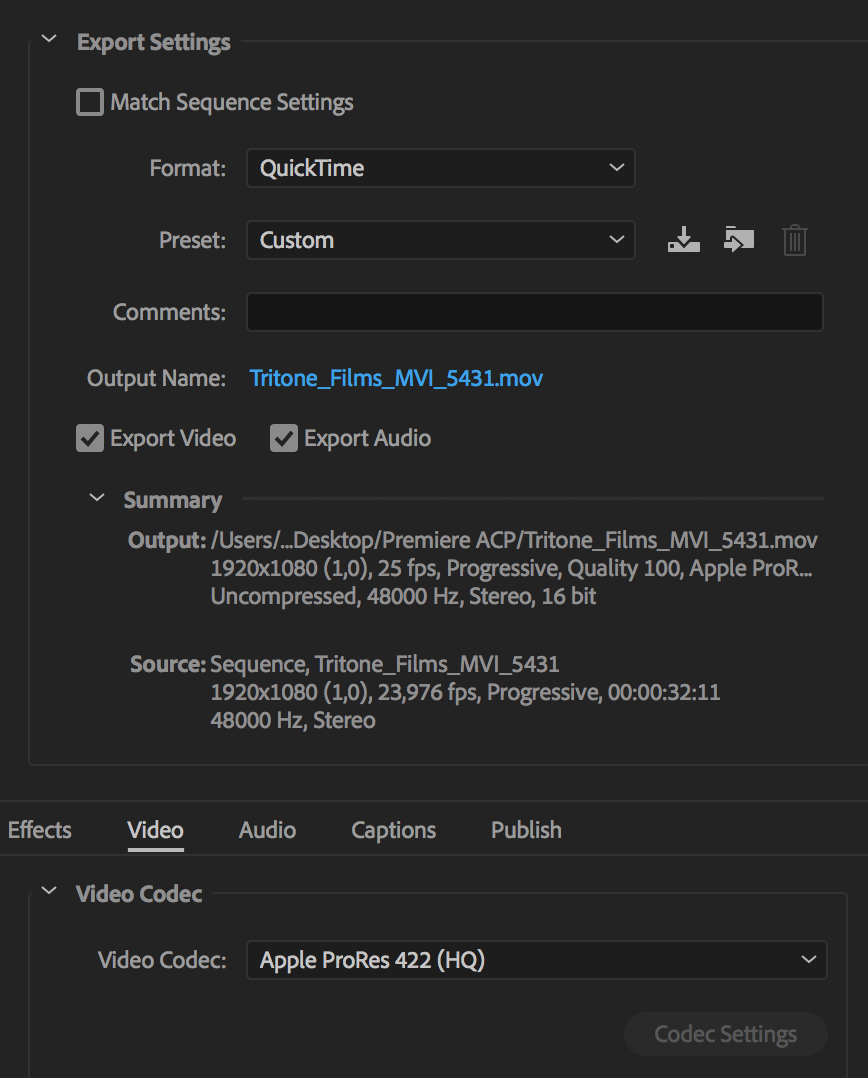Select the Video tab
Image resolution: width=868 pixels, height=1078 pixels.
tap(155, 830)
